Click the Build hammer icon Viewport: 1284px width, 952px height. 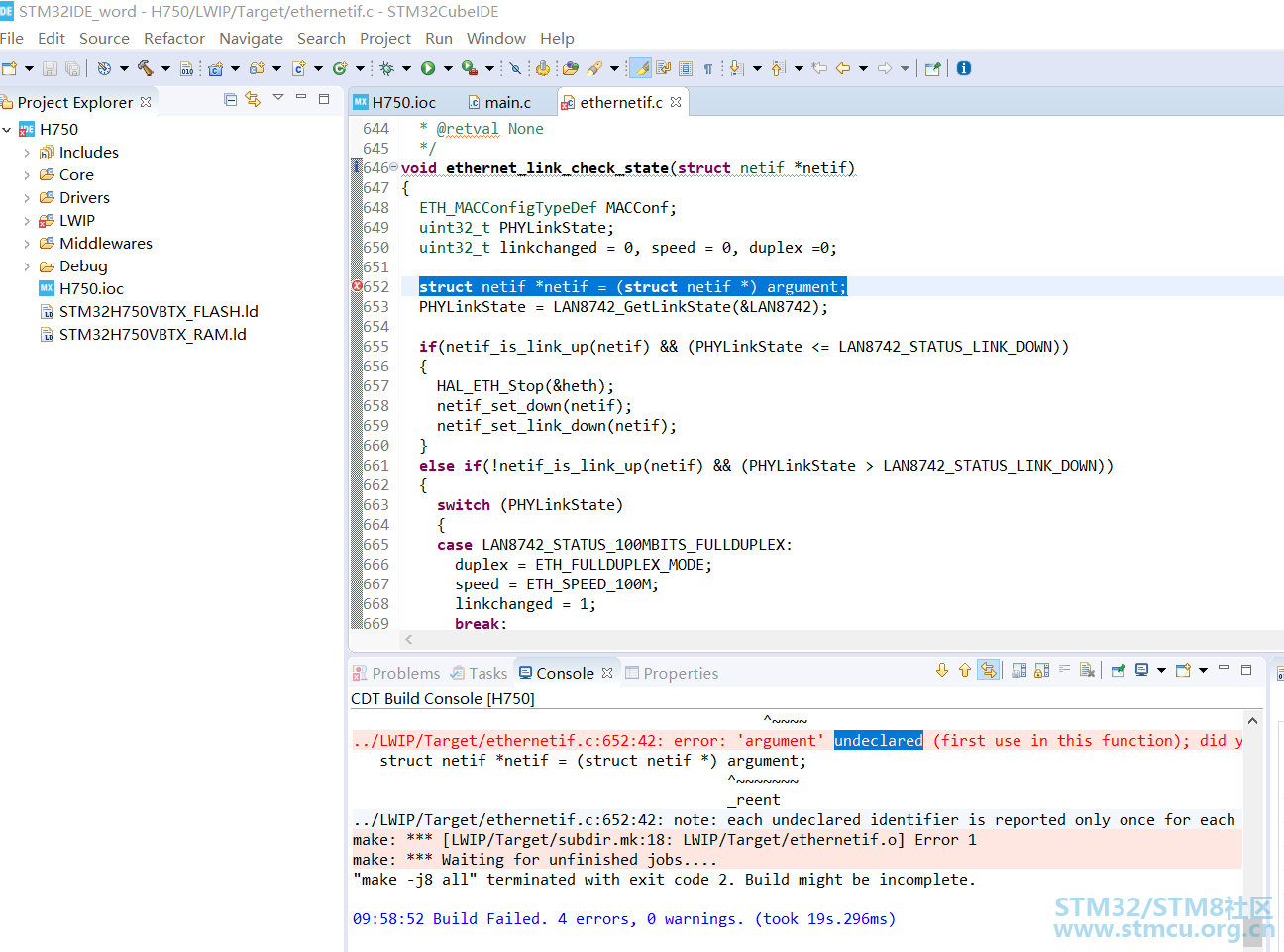tap(145, 68)
